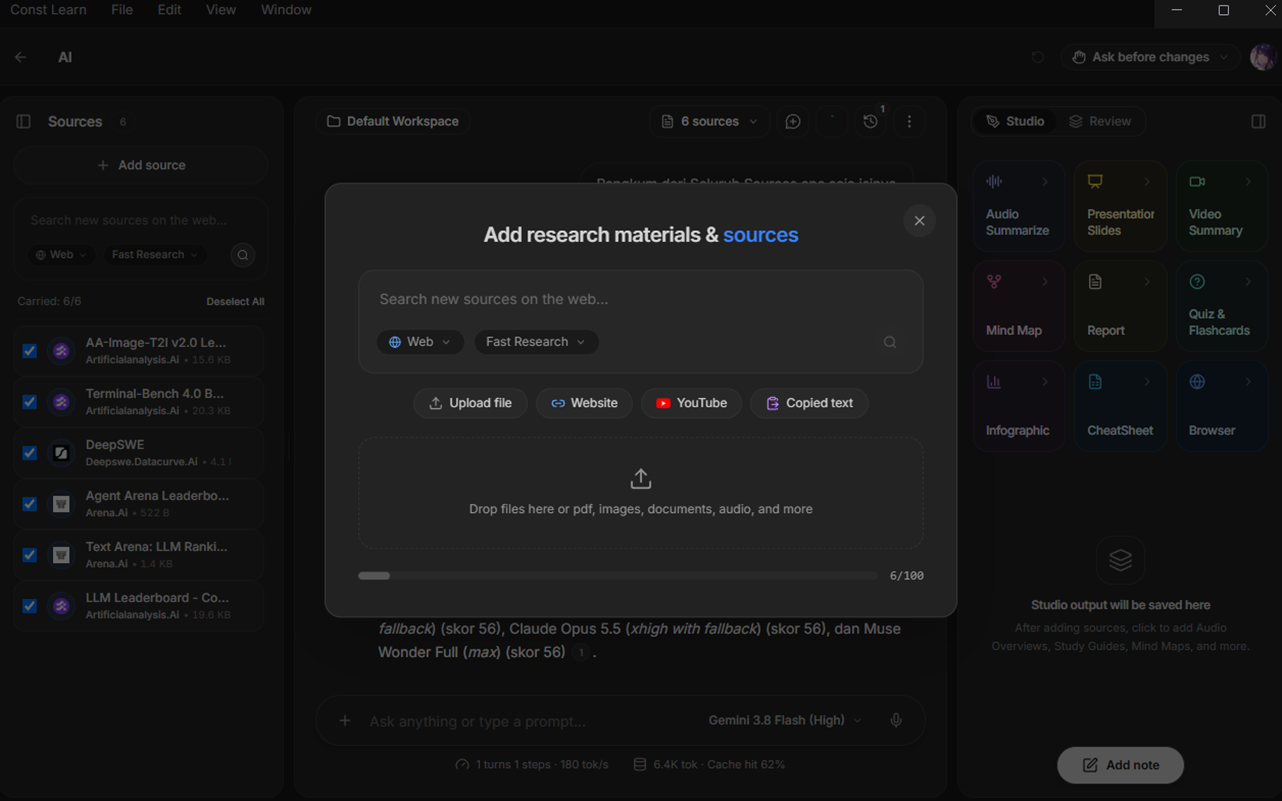Image resolution: width=1282 pixels, height=801 pixels.
Task: Choose the Website source option
Action: click(584, 403)
